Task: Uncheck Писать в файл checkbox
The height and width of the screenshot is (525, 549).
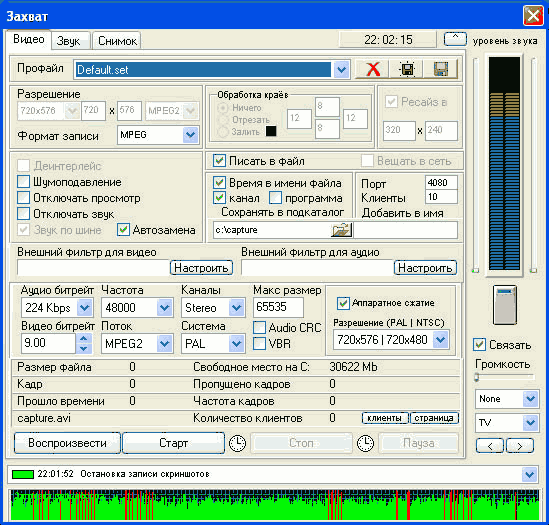Action: tap(219, 161)
